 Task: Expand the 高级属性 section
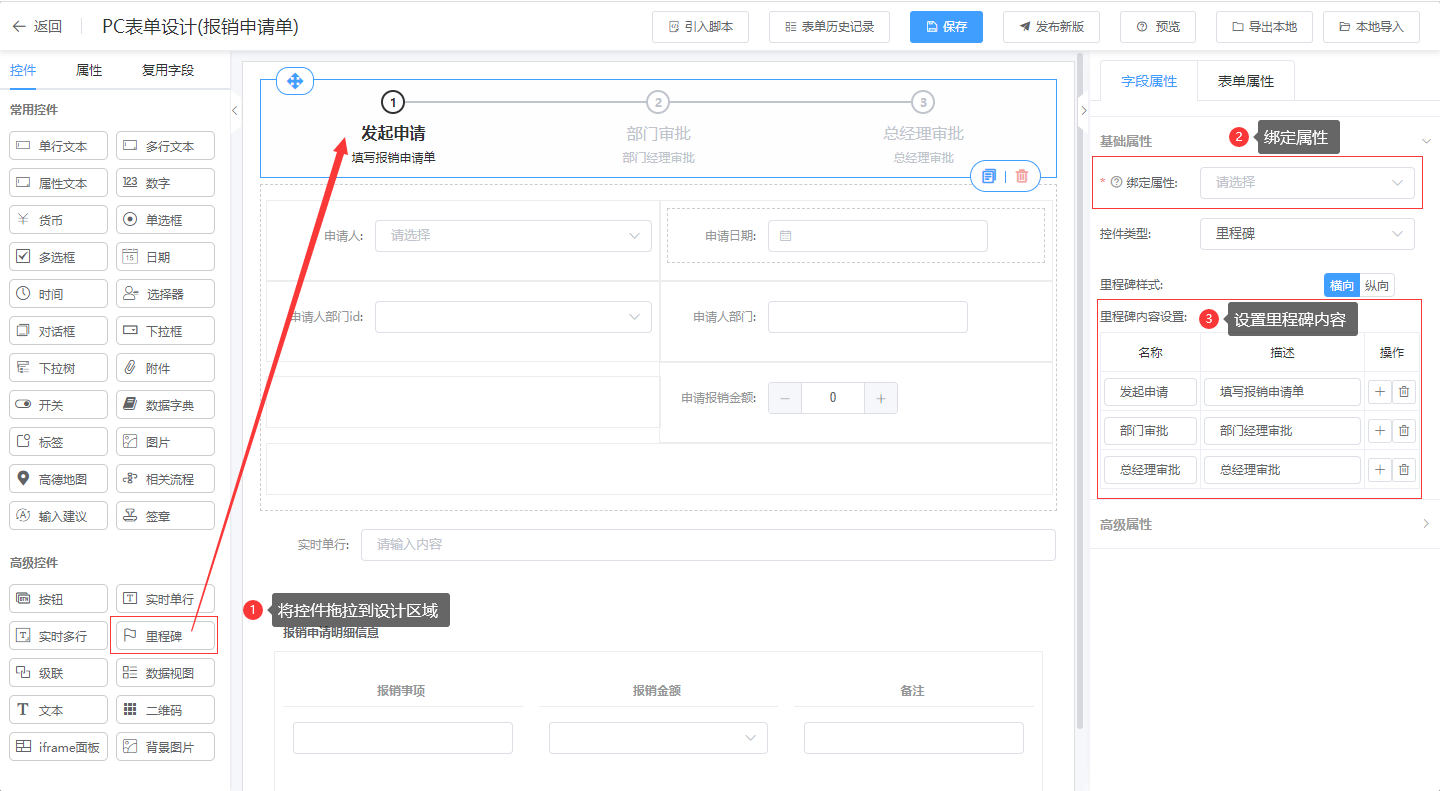point(1264,524)
